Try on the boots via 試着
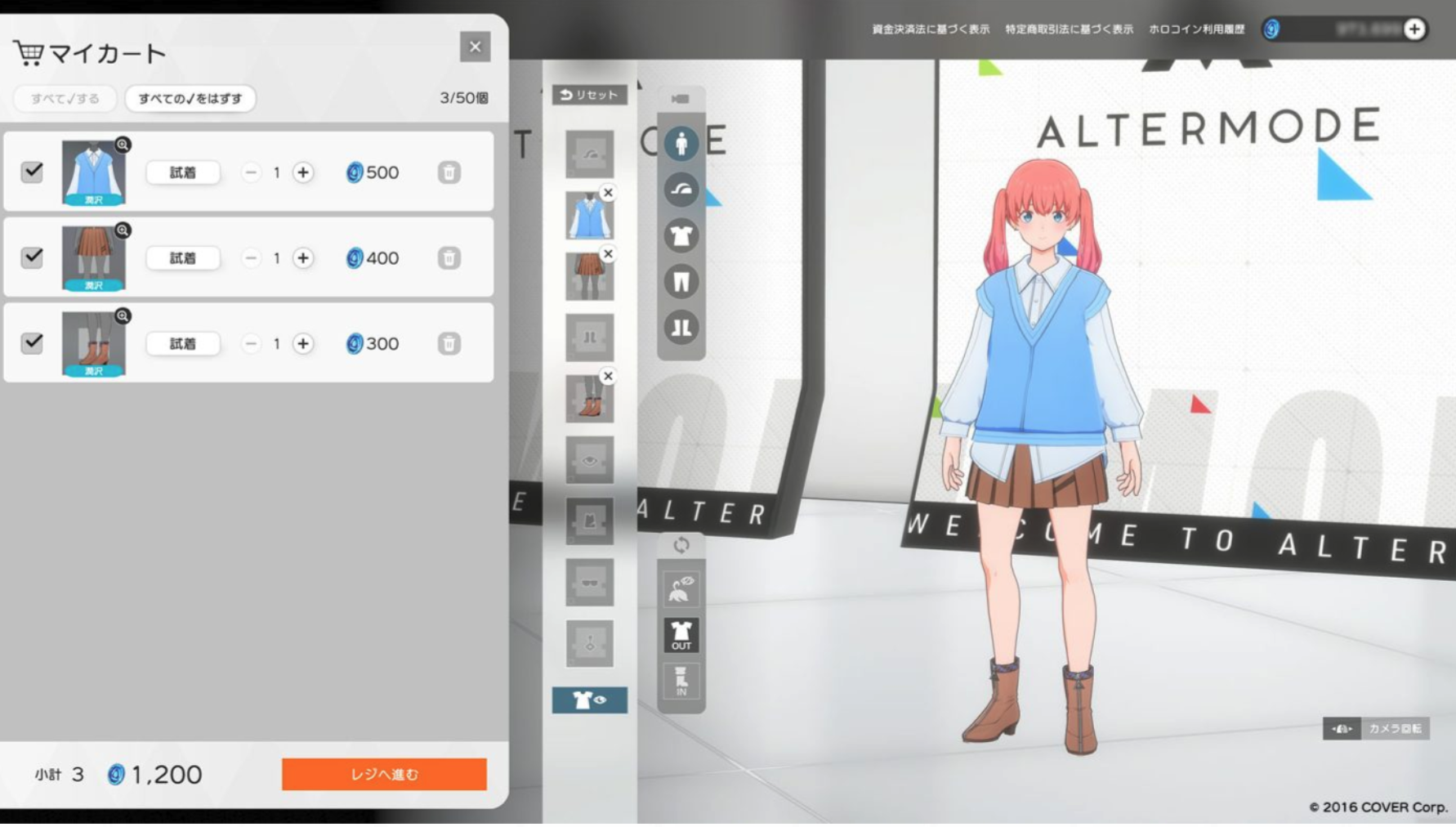This screenshot has height=827, width=1456. point(183,344)
